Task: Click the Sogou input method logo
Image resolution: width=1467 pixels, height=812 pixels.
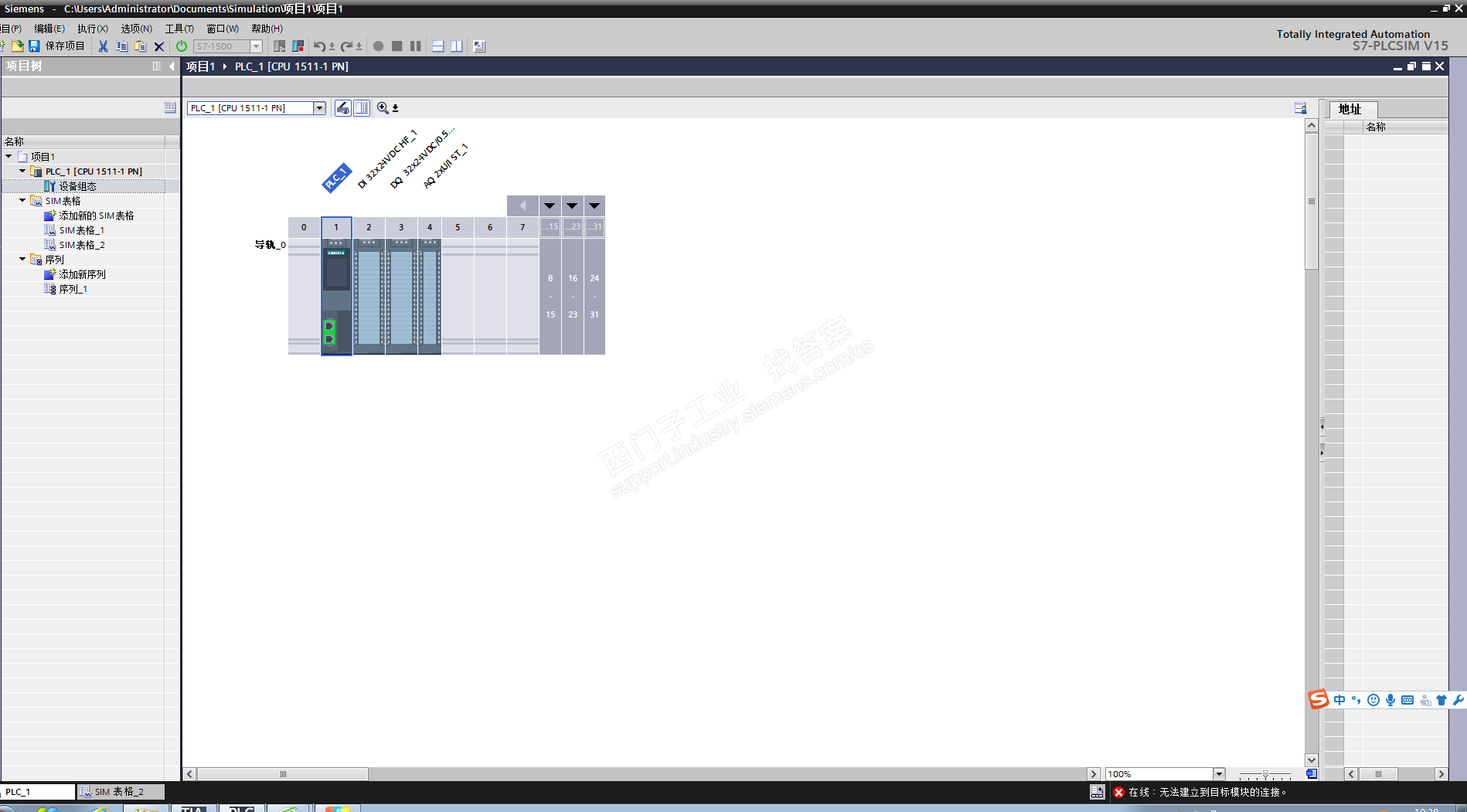Action: pyautogui.click(x=1319, y=699)
